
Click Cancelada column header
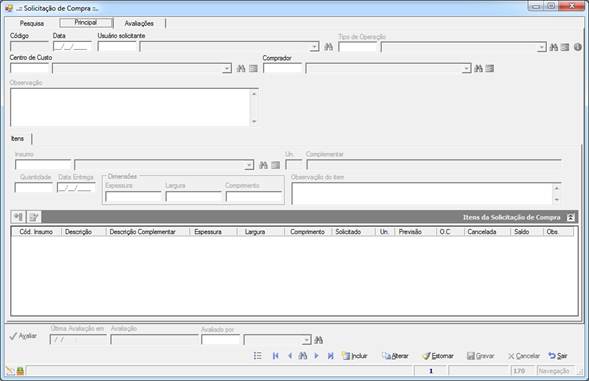click(486, 232)
